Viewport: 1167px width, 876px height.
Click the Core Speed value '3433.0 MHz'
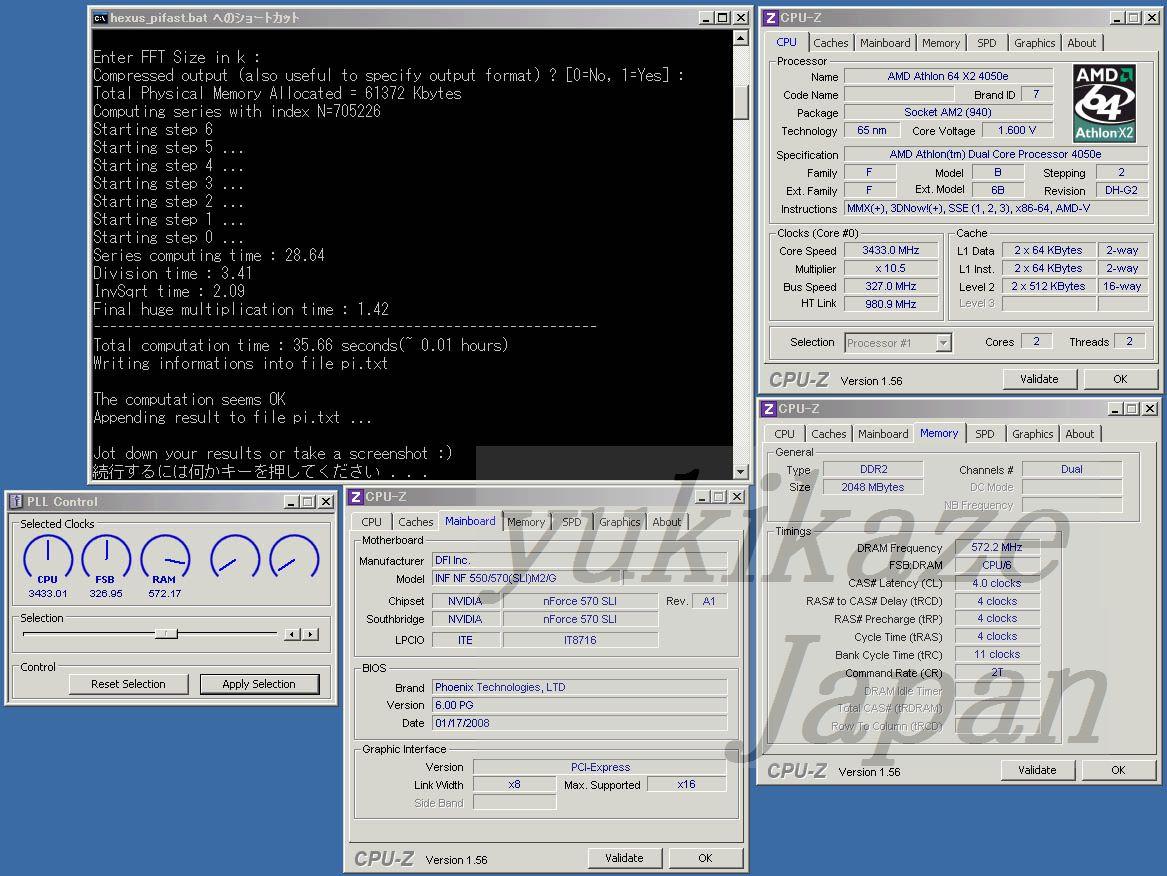891,250
